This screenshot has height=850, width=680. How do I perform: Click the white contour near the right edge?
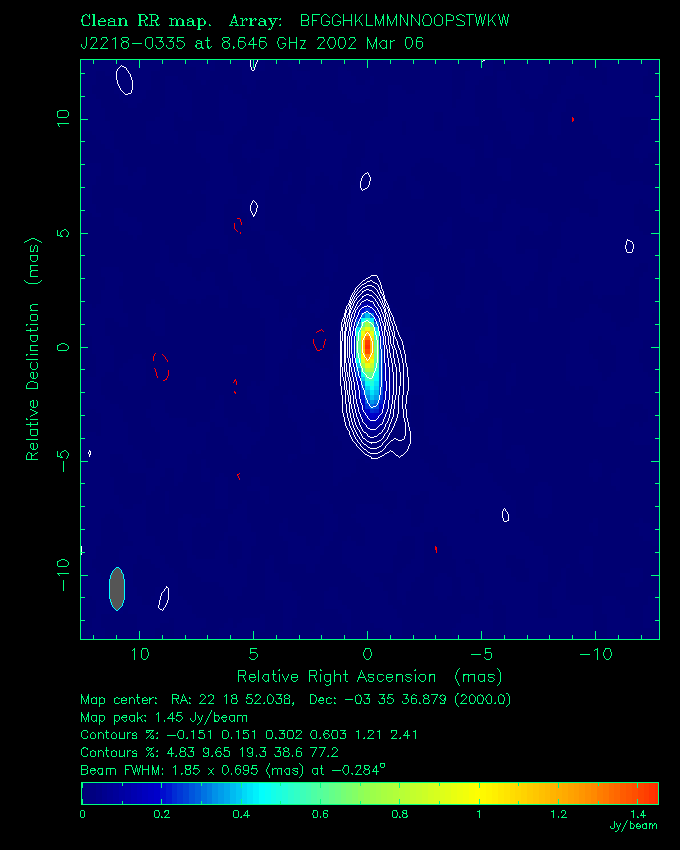click(x=630, y=246)
